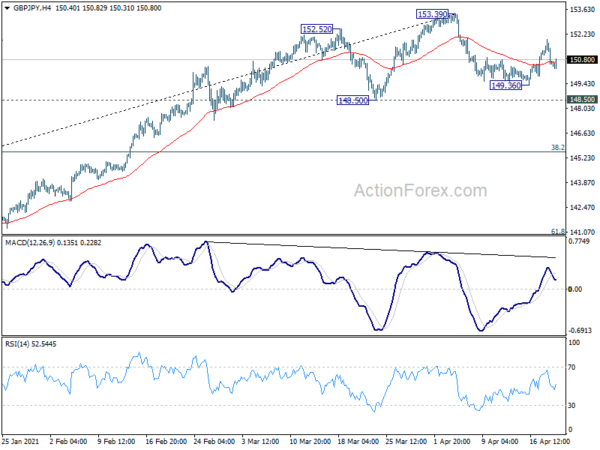Select the 153.390 price label
Image resolution: width=600 pixels, height=450 pixels.
[x=432, y=15]
